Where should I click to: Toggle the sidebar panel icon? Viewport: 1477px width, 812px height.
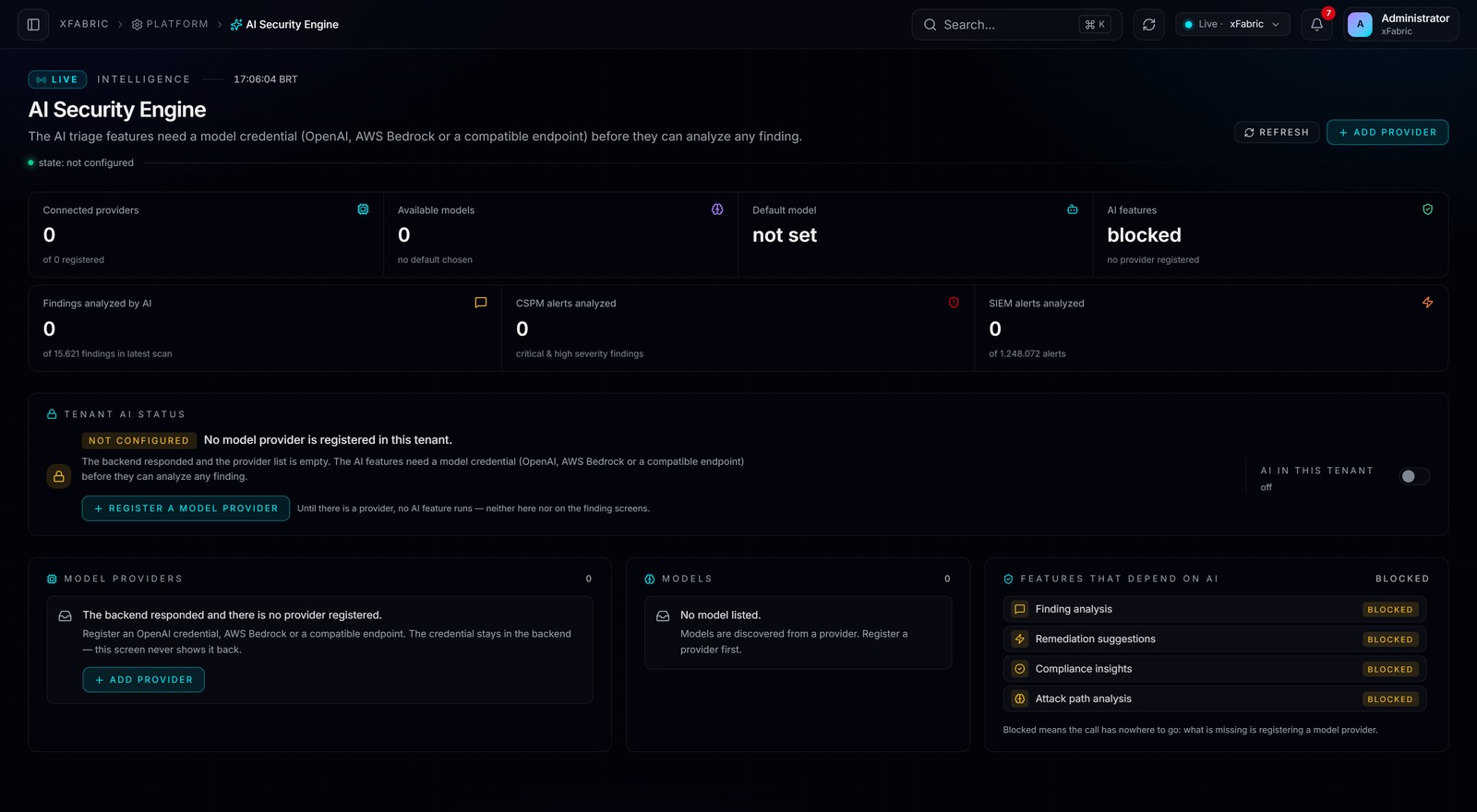33,25
